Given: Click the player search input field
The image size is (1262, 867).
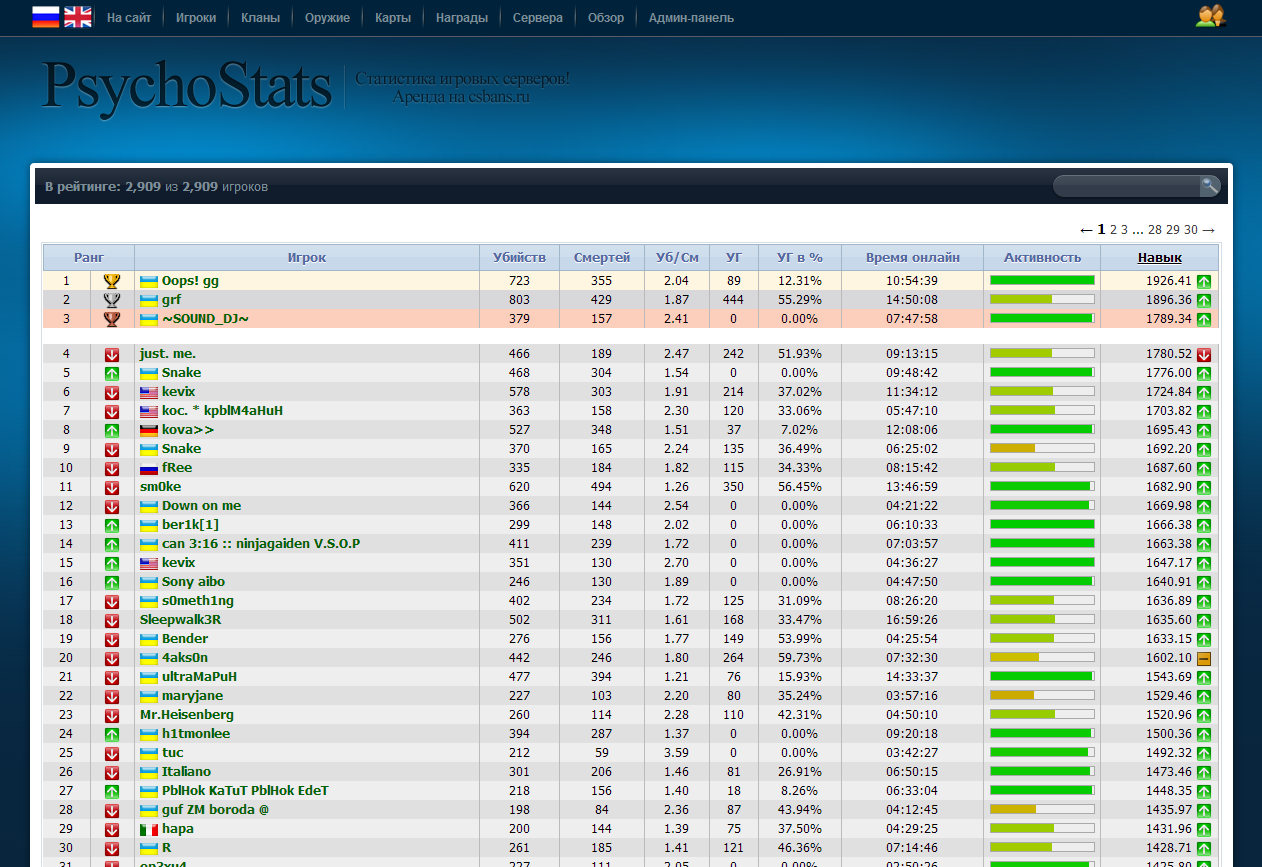Looking at the screenshot, I should tap(1126, 186).
